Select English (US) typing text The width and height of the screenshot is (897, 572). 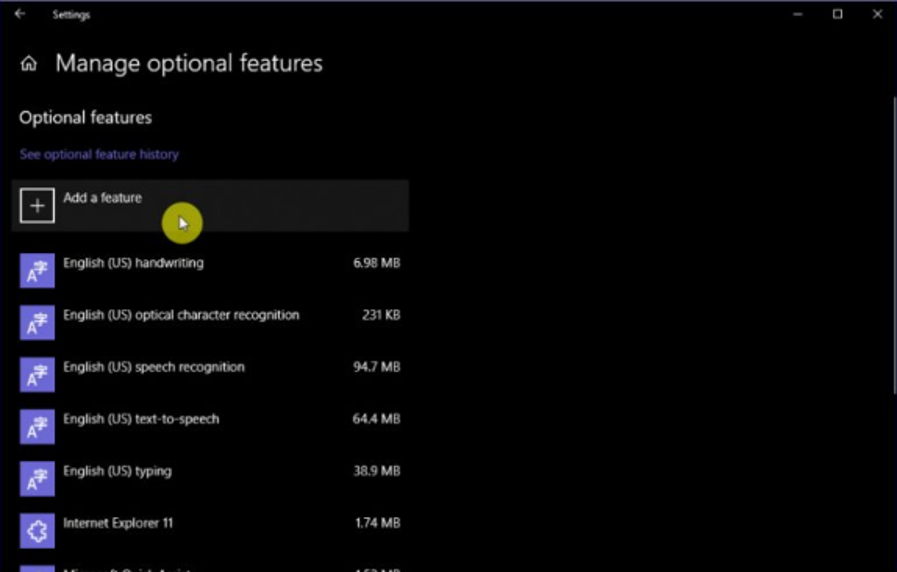(x=117, y=471)
